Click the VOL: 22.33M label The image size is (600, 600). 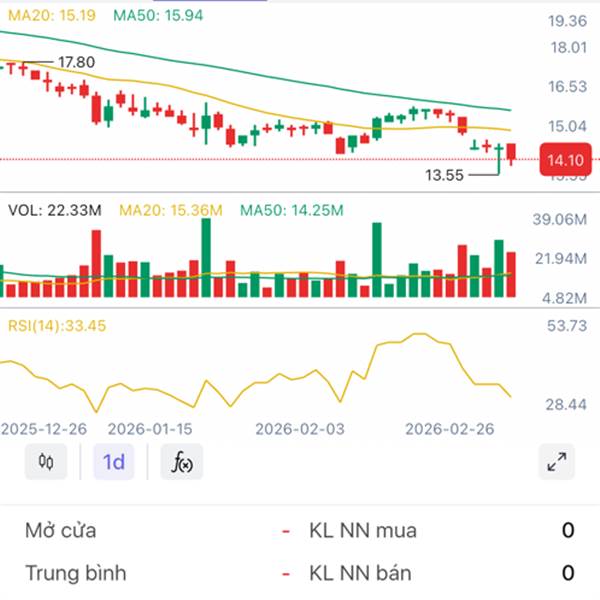[x=55, y=210]
